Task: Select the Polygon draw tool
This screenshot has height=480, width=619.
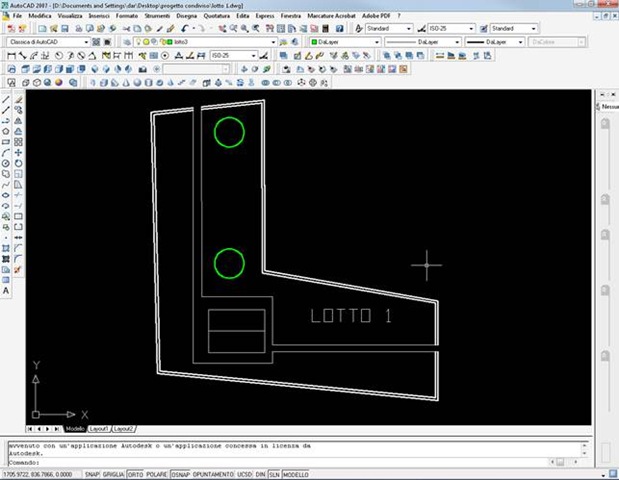Action: (6, 131)
